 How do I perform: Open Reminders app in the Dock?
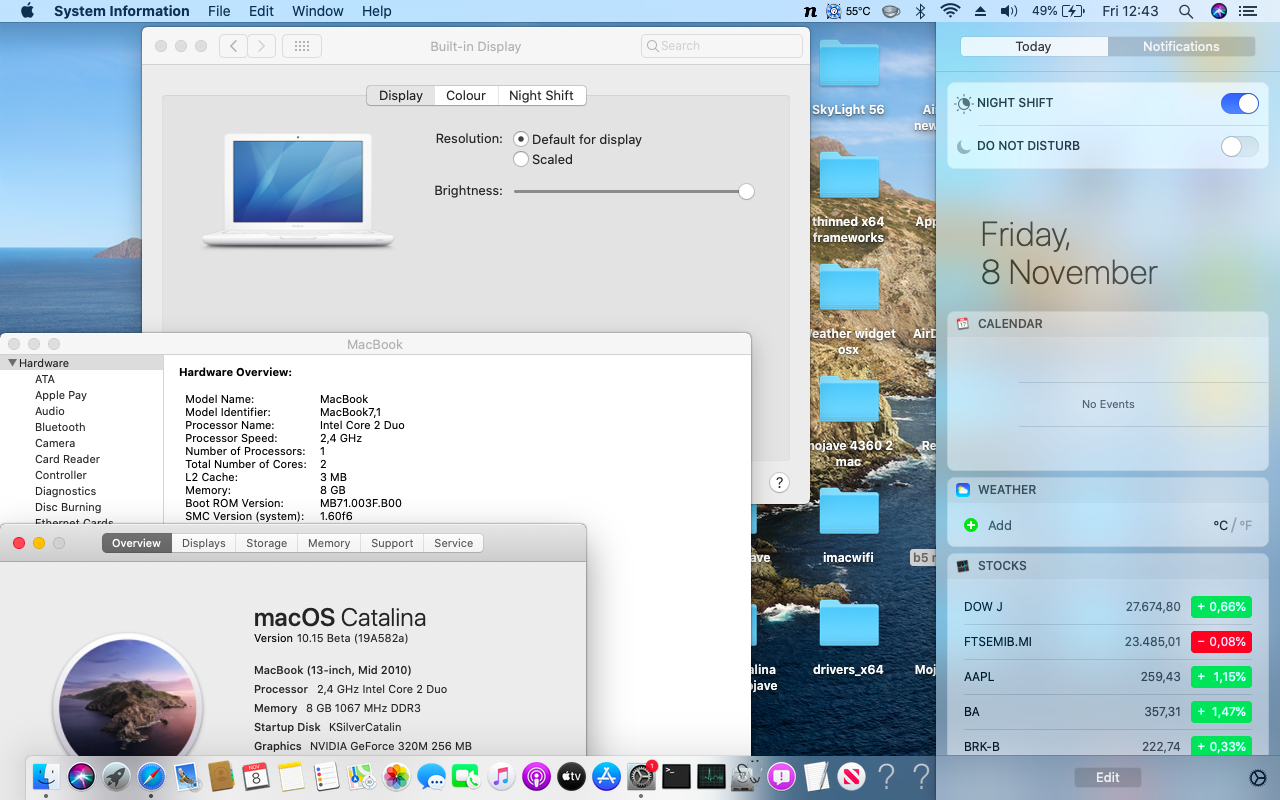coord(326,776)
